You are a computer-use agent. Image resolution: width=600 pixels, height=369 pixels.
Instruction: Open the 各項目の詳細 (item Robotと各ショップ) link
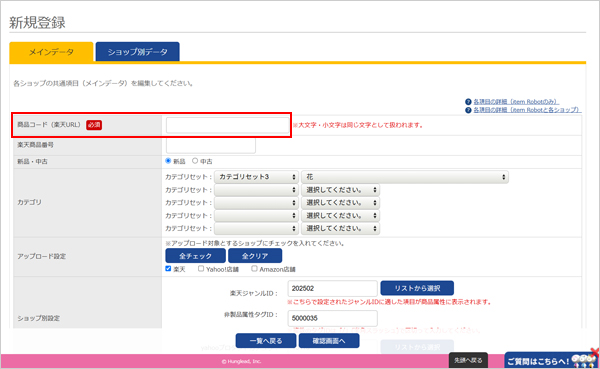(527, 110)
